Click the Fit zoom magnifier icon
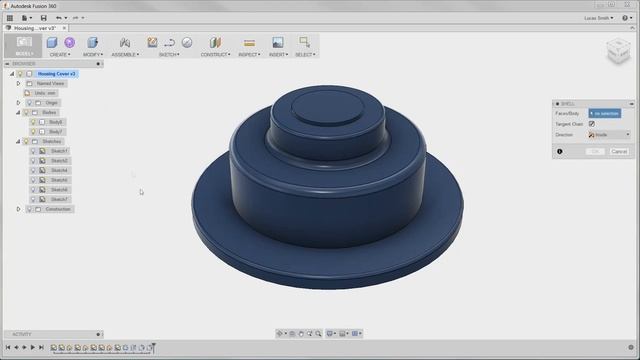The width and height of the screenshot is (640, 360). [318, 333]
